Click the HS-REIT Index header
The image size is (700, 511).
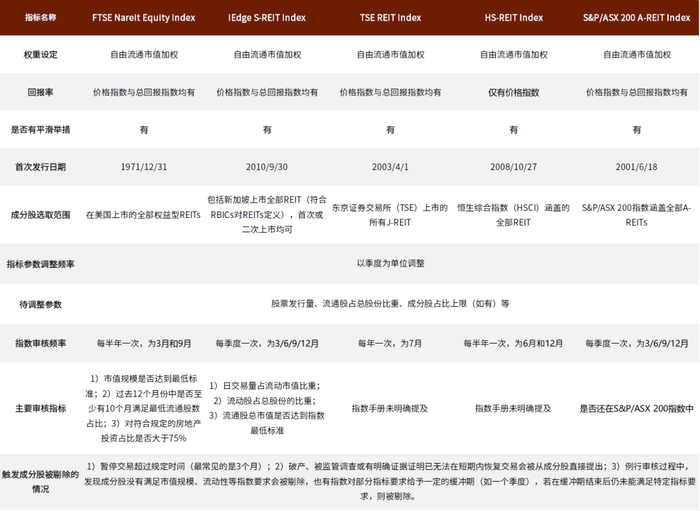pos(514,18)
